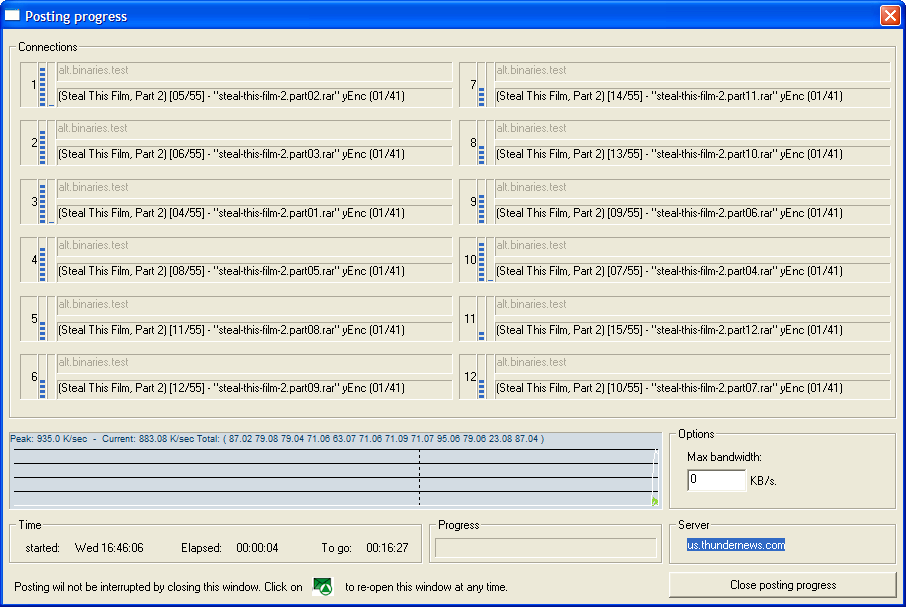The height and width of the screenshot is (607, 906).
Task: Click connection 12 alt.binaries.test newsgroup field
Action: click(692, 363)
